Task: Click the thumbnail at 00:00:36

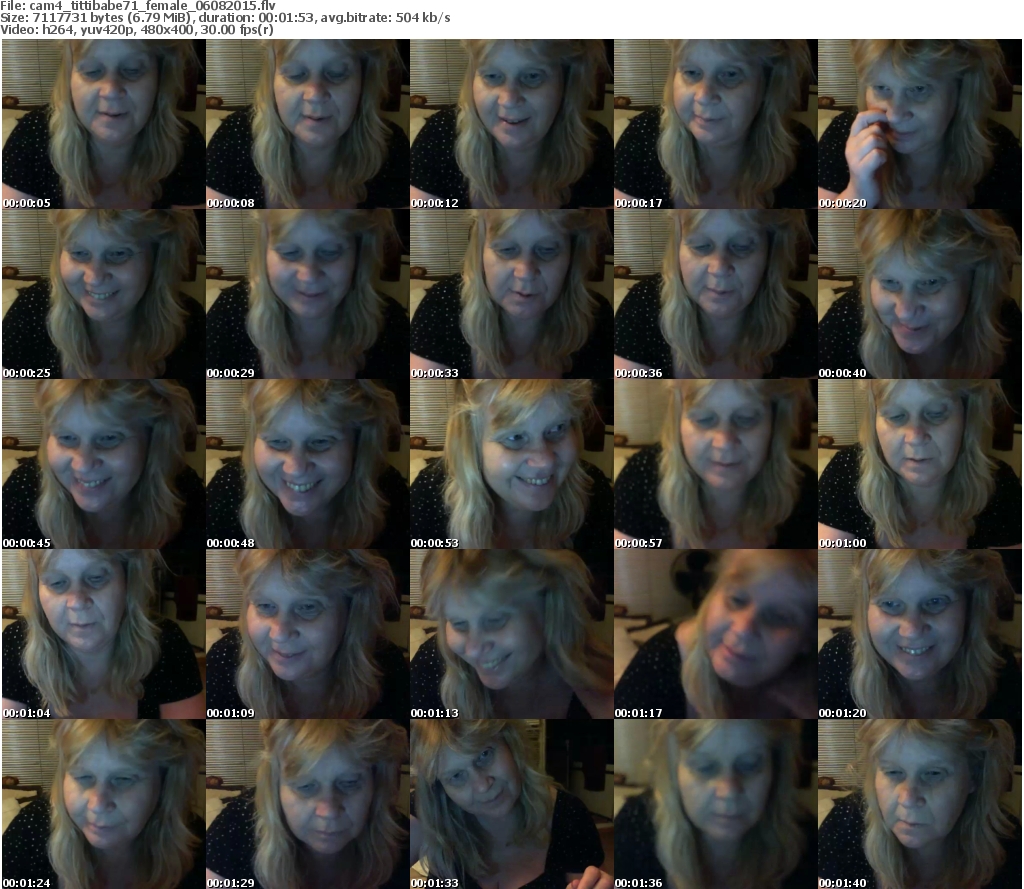Action: point(716,294)
